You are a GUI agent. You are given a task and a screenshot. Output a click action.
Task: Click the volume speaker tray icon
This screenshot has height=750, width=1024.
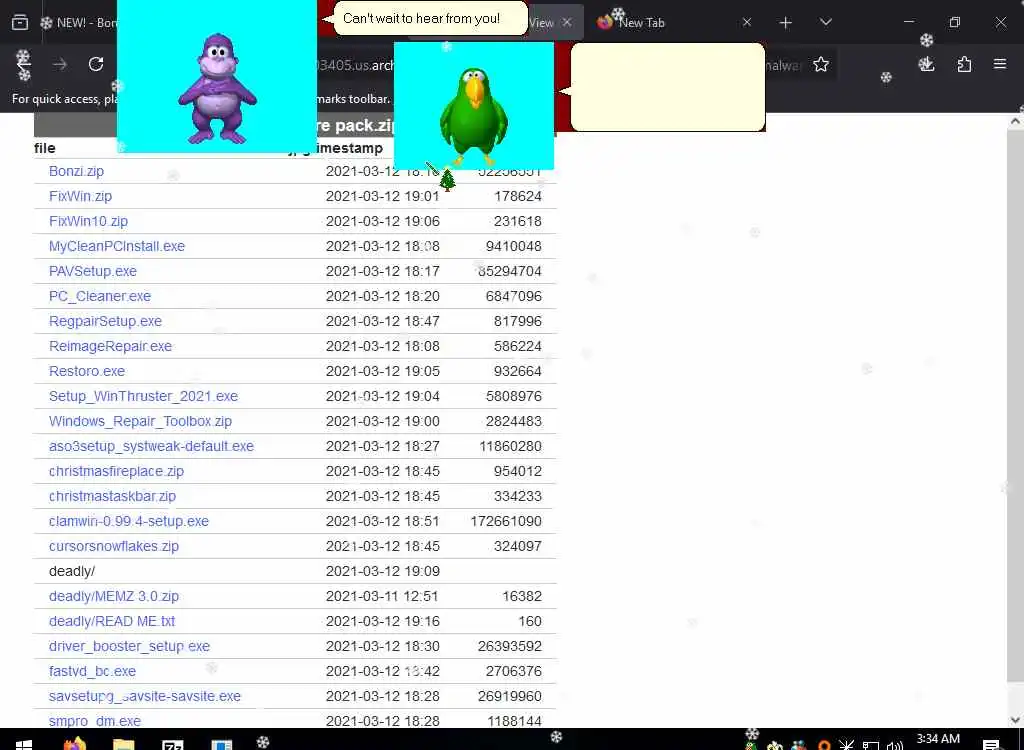tap(894, 745)
